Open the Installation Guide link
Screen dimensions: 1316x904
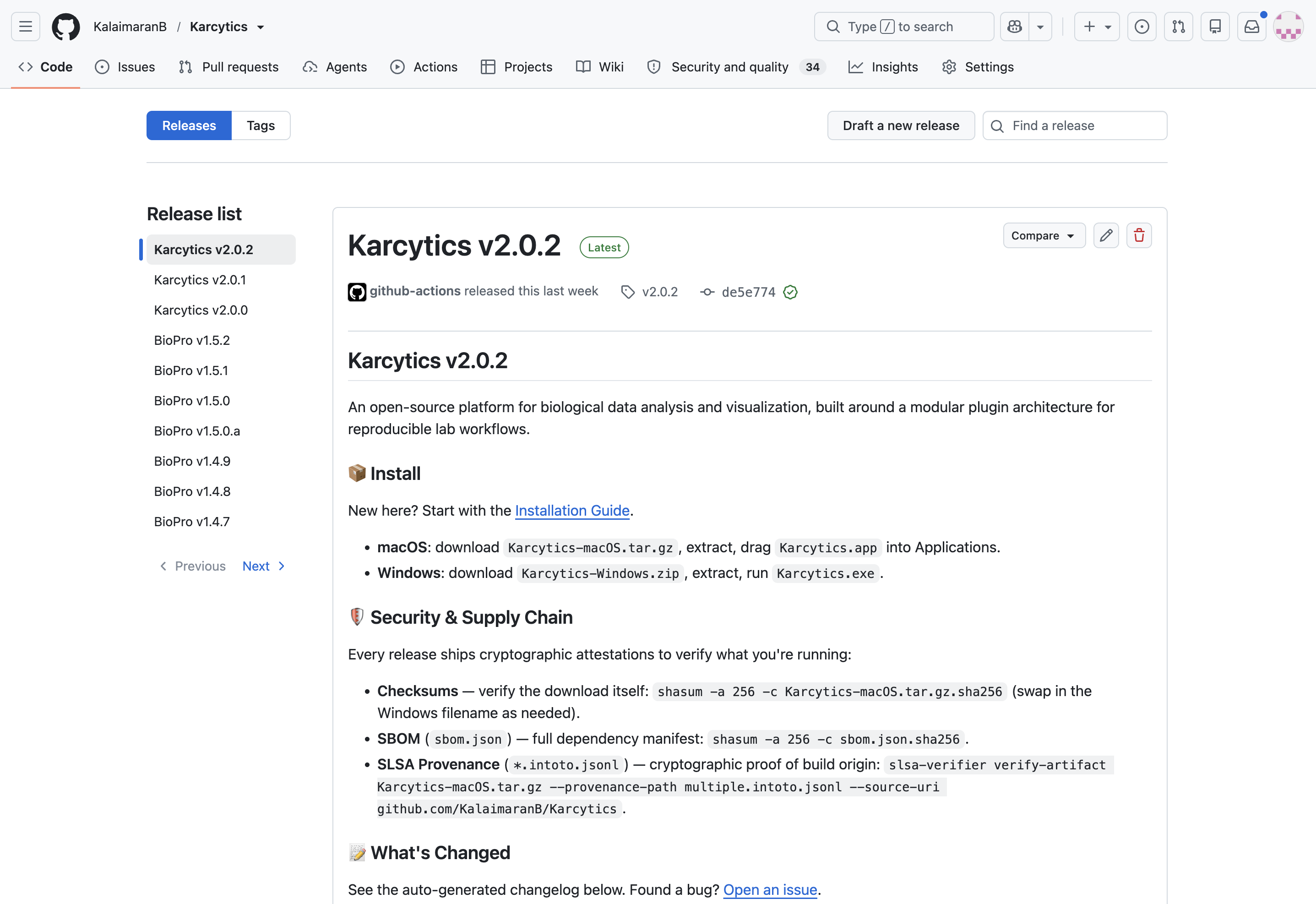[x=572, y=511]
